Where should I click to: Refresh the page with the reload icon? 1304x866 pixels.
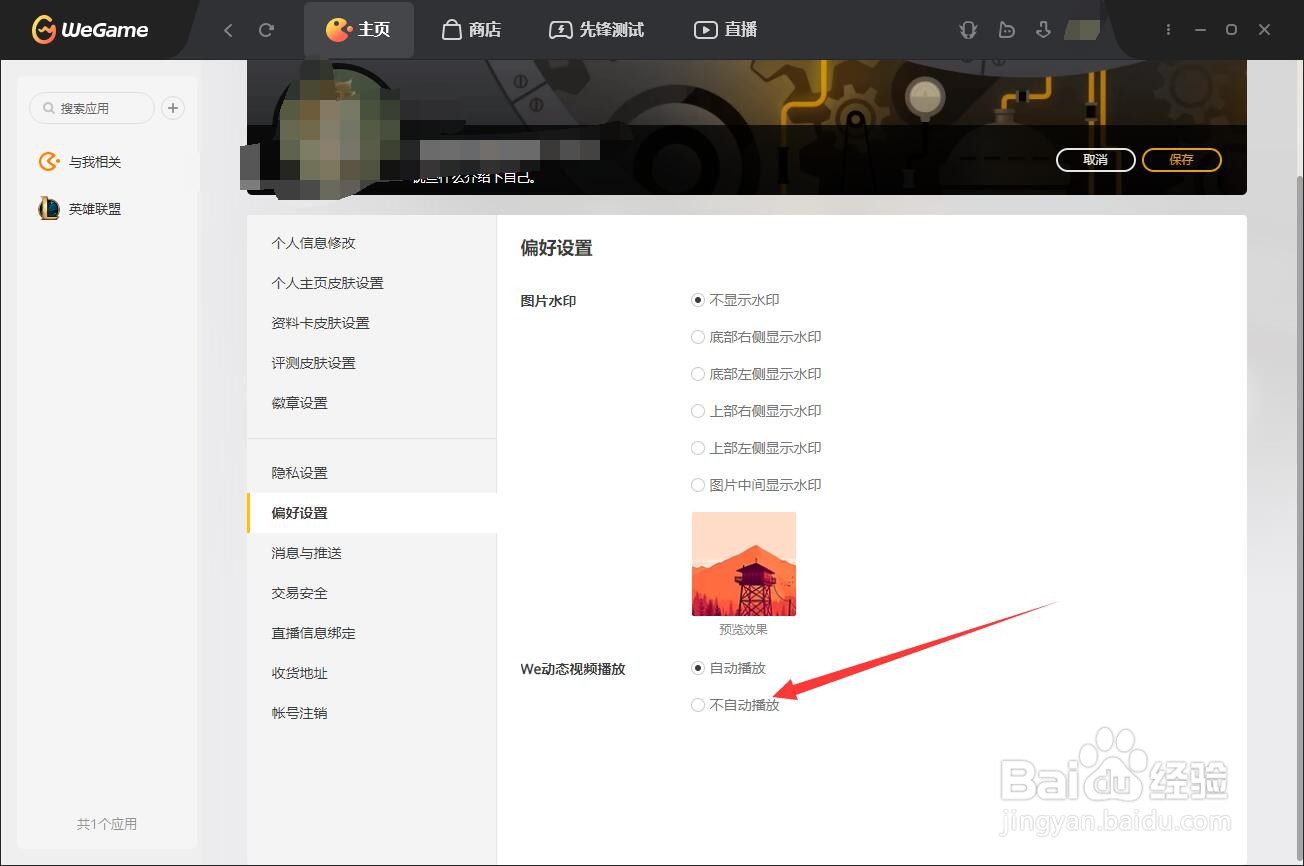(x=266, y=29)
